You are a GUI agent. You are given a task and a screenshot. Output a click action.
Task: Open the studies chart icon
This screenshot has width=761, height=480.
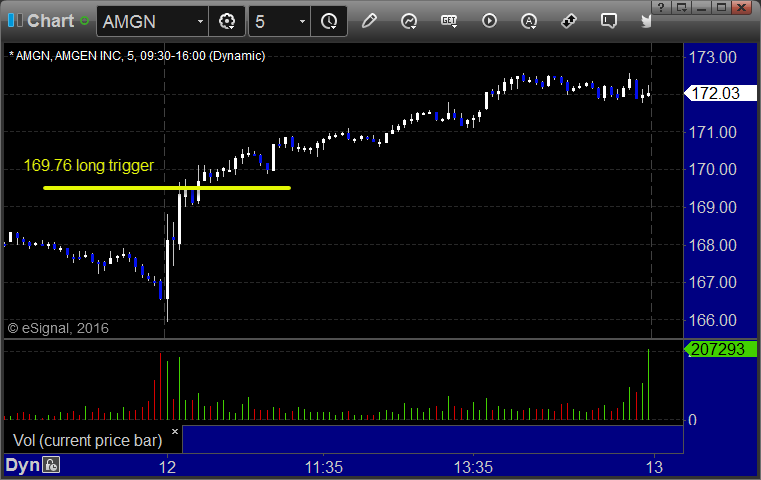(x=409, y=21)
